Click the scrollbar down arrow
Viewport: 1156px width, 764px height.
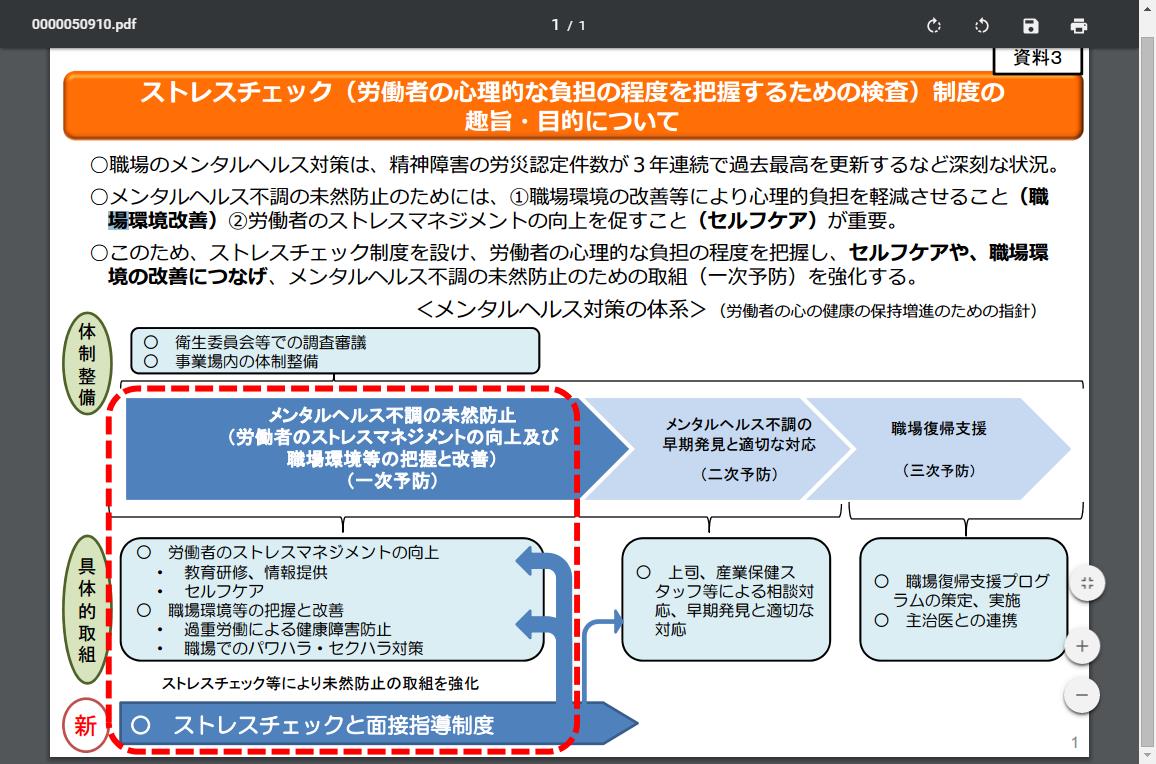pyautogui.click(x=1148, y=756)
